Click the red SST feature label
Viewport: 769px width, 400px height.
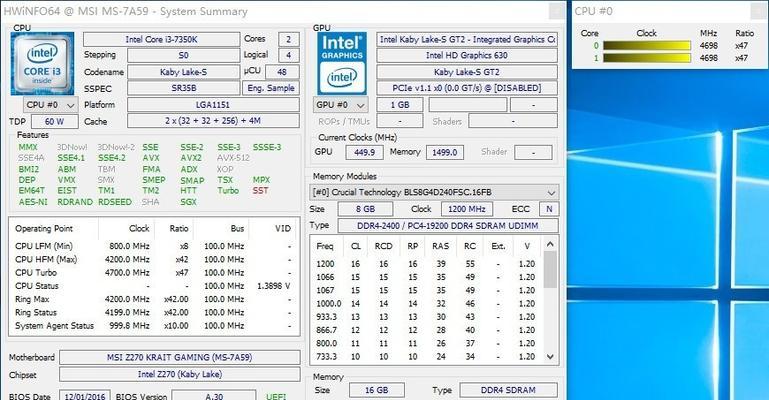(260, 191)
